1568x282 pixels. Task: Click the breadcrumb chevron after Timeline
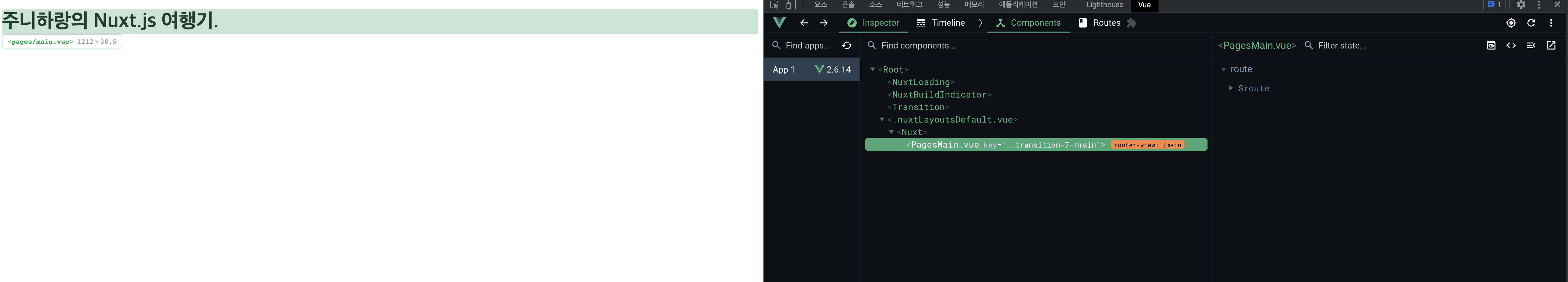[x=980, y=23]
